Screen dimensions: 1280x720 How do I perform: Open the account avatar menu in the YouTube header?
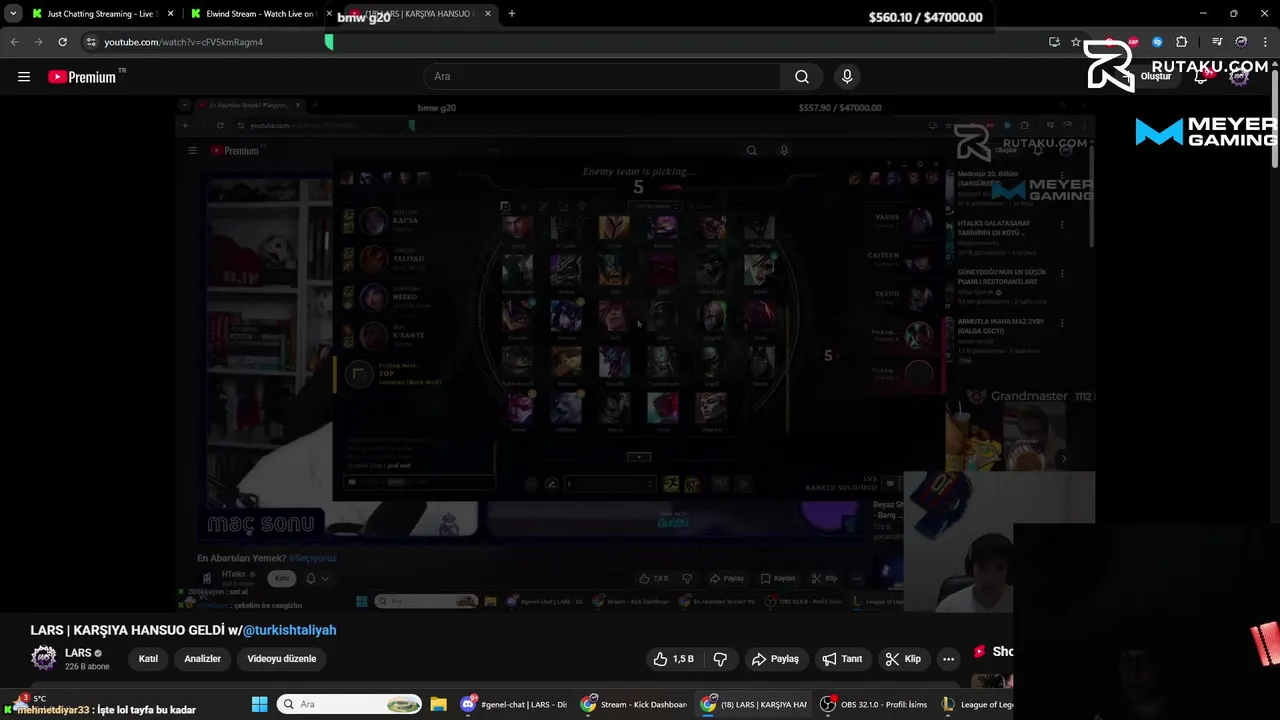1240,77
